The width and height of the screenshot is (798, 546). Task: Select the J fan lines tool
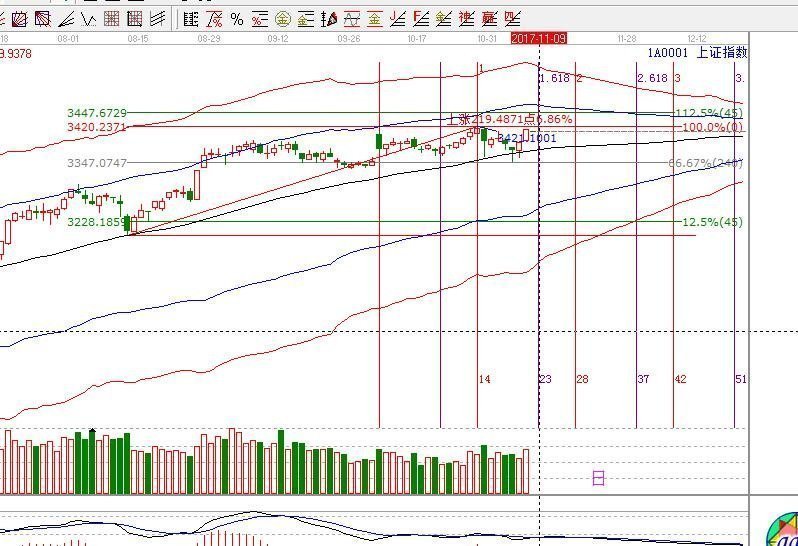pos(397,20)
